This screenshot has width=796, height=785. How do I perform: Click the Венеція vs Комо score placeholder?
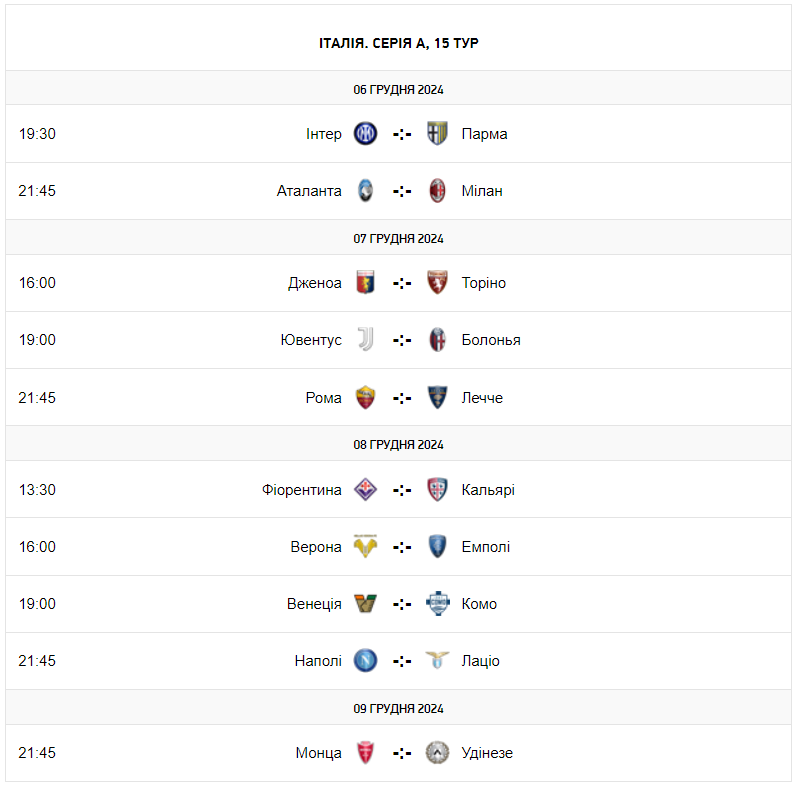point(402,604)
